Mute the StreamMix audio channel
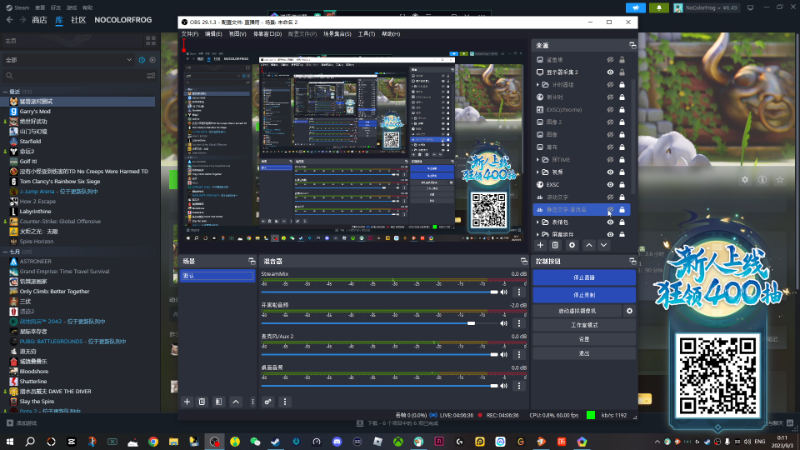The width and height of the screenshot is (800, 450). pyautogui.click(x=504, y=292)
